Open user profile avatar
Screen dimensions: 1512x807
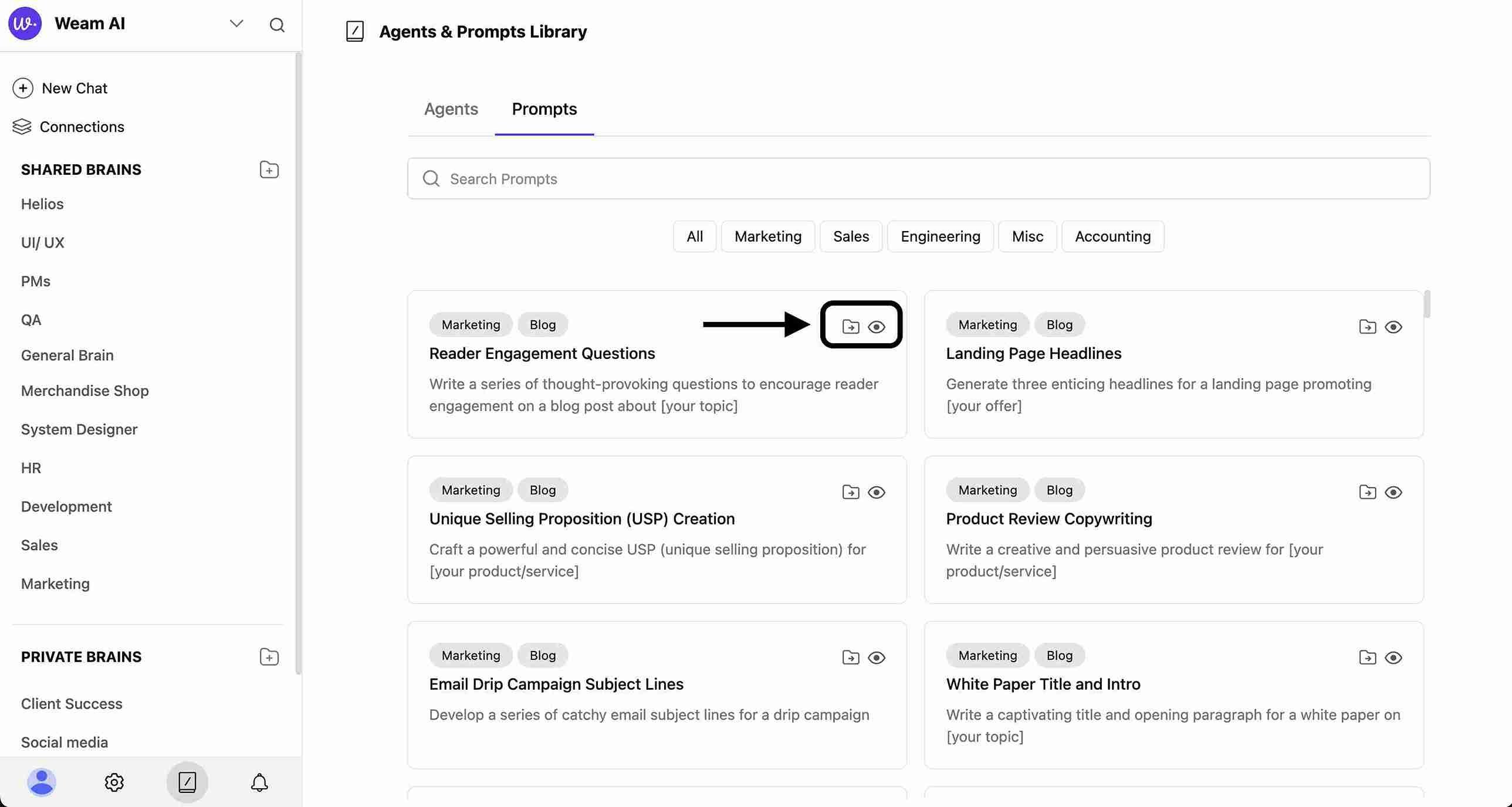coord(42,782)
